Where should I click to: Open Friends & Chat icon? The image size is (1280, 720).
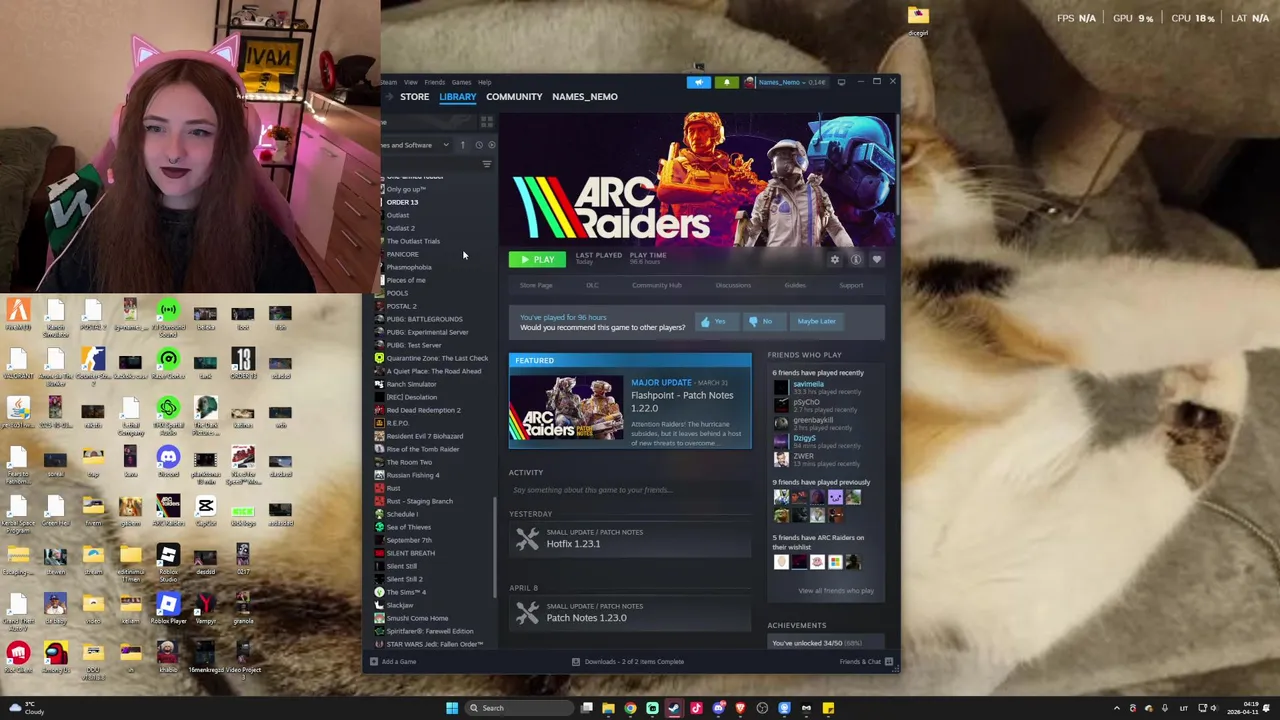[888, 661]
